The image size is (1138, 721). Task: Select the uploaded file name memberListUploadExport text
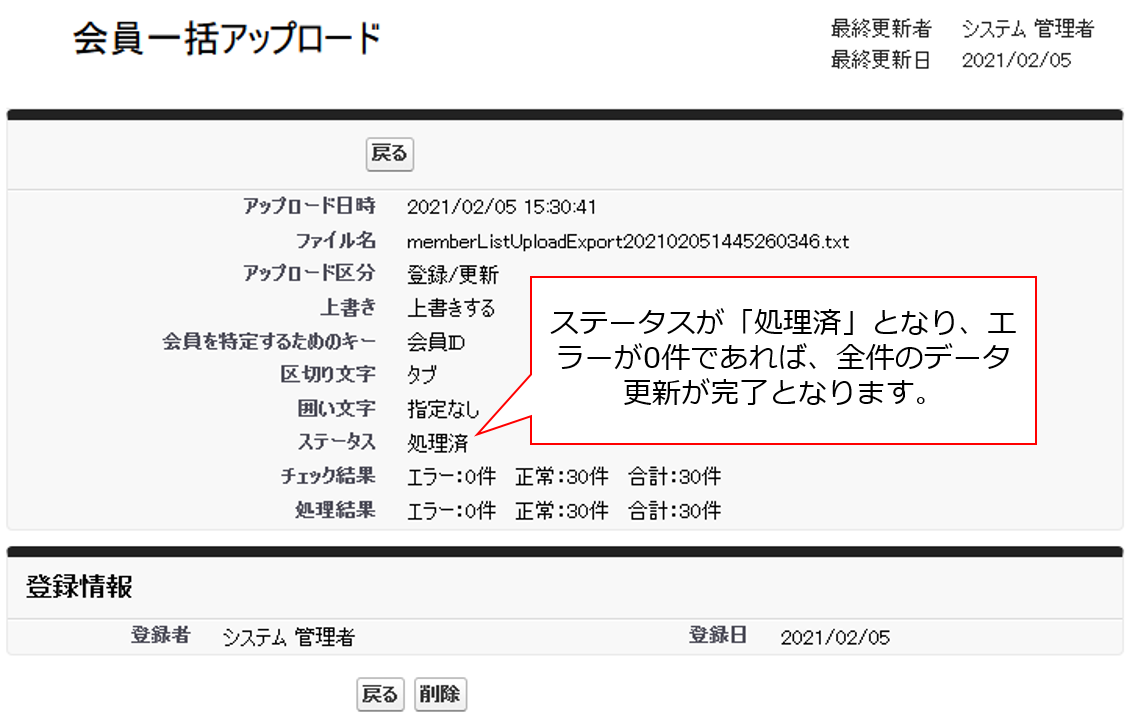point(627,242)
